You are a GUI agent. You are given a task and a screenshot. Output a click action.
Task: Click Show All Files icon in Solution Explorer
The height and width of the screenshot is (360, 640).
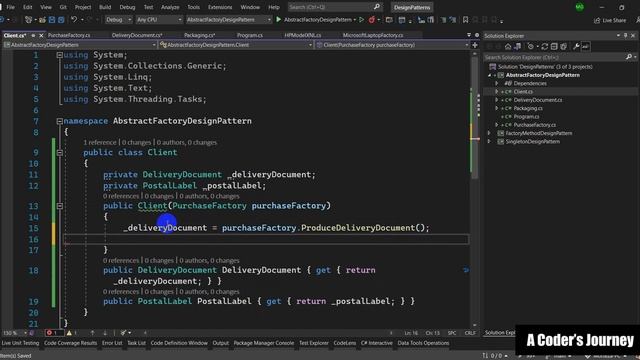coord(563,47)
